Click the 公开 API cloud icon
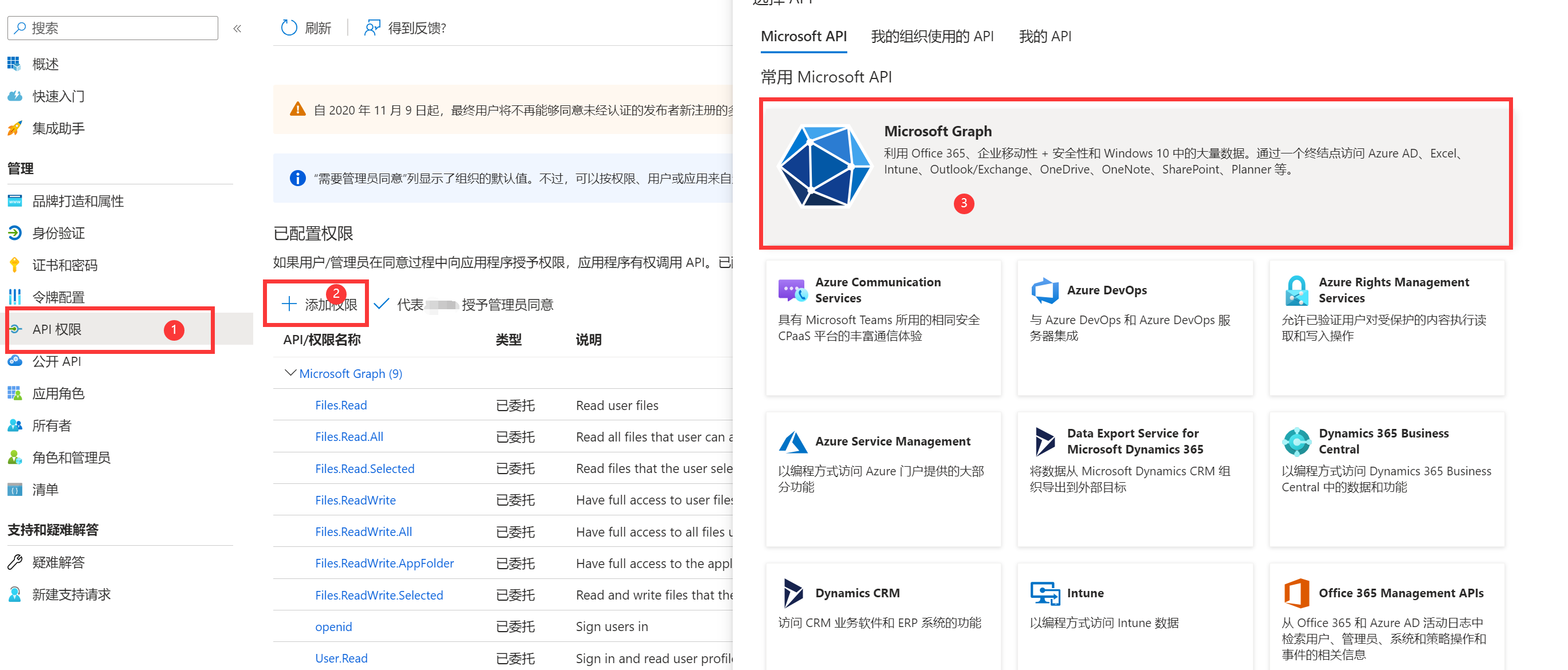1568x670 pixels. point(15,361)
